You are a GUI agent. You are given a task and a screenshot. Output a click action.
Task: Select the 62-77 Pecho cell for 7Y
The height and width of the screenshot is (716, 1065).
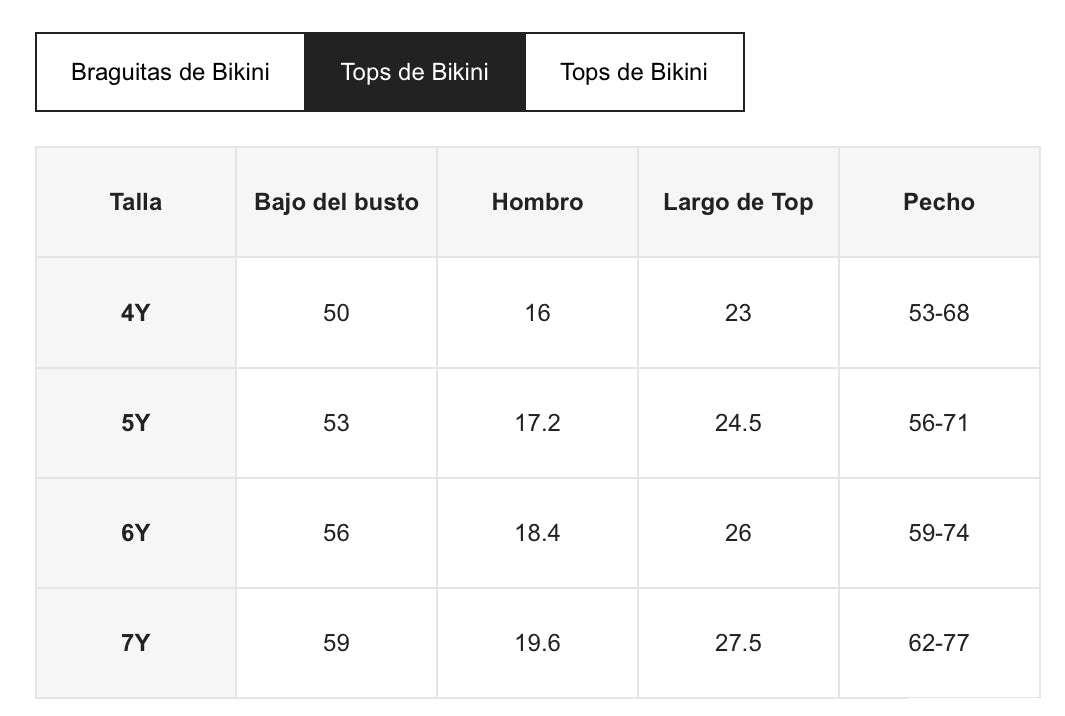pos(939,643)
